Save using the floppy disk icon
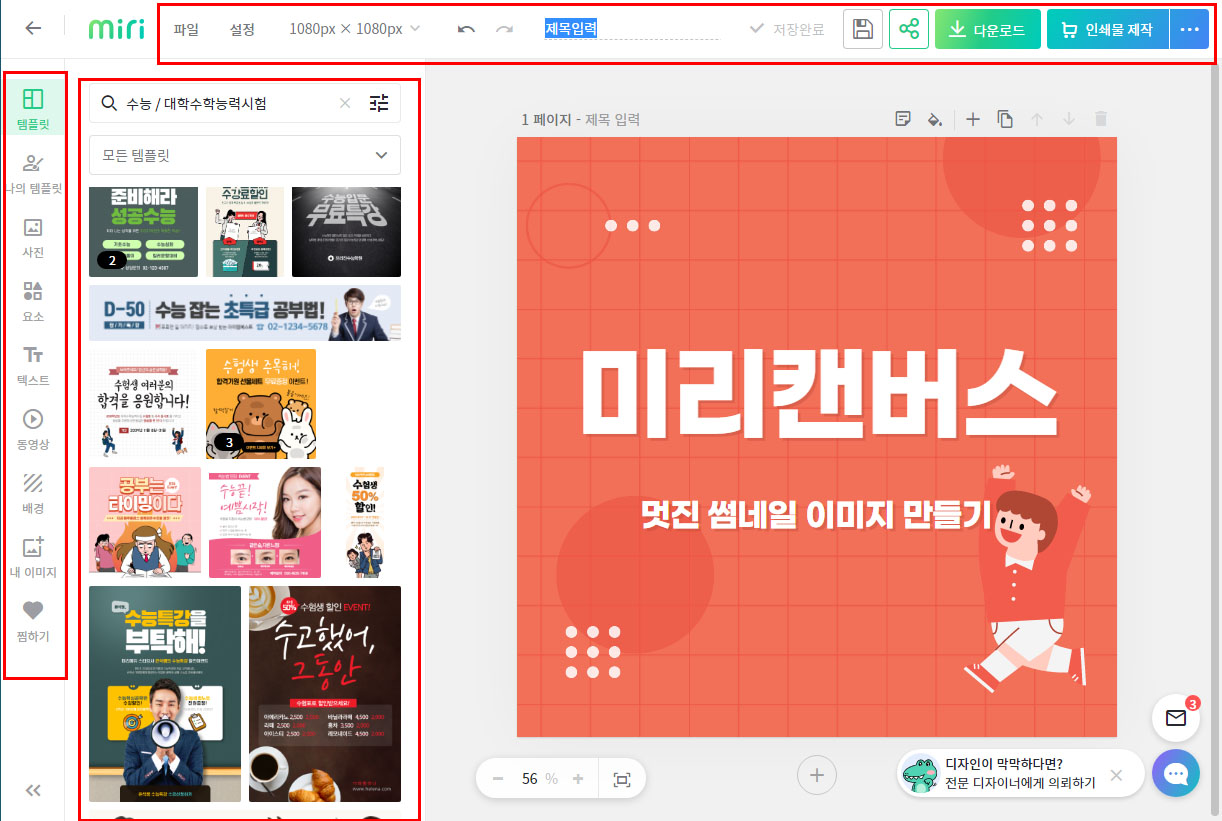1222x821 pixels. 862,29
